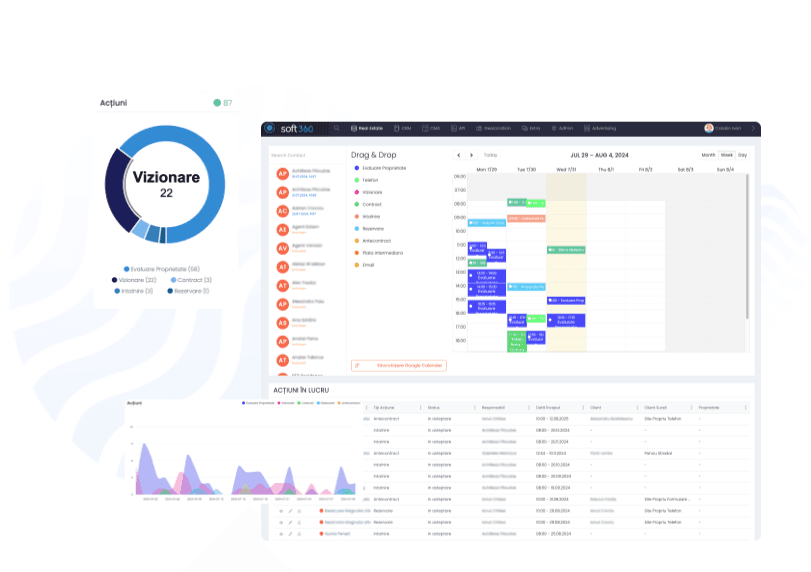Screen dimensions: 811x572
Task: Open the Advertising menu
Action: click(x=600, y=128)
